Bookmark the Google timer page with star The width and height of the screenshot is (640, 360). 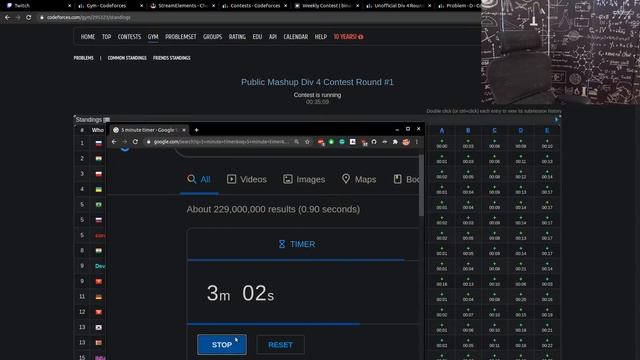[x=307, y=142]
